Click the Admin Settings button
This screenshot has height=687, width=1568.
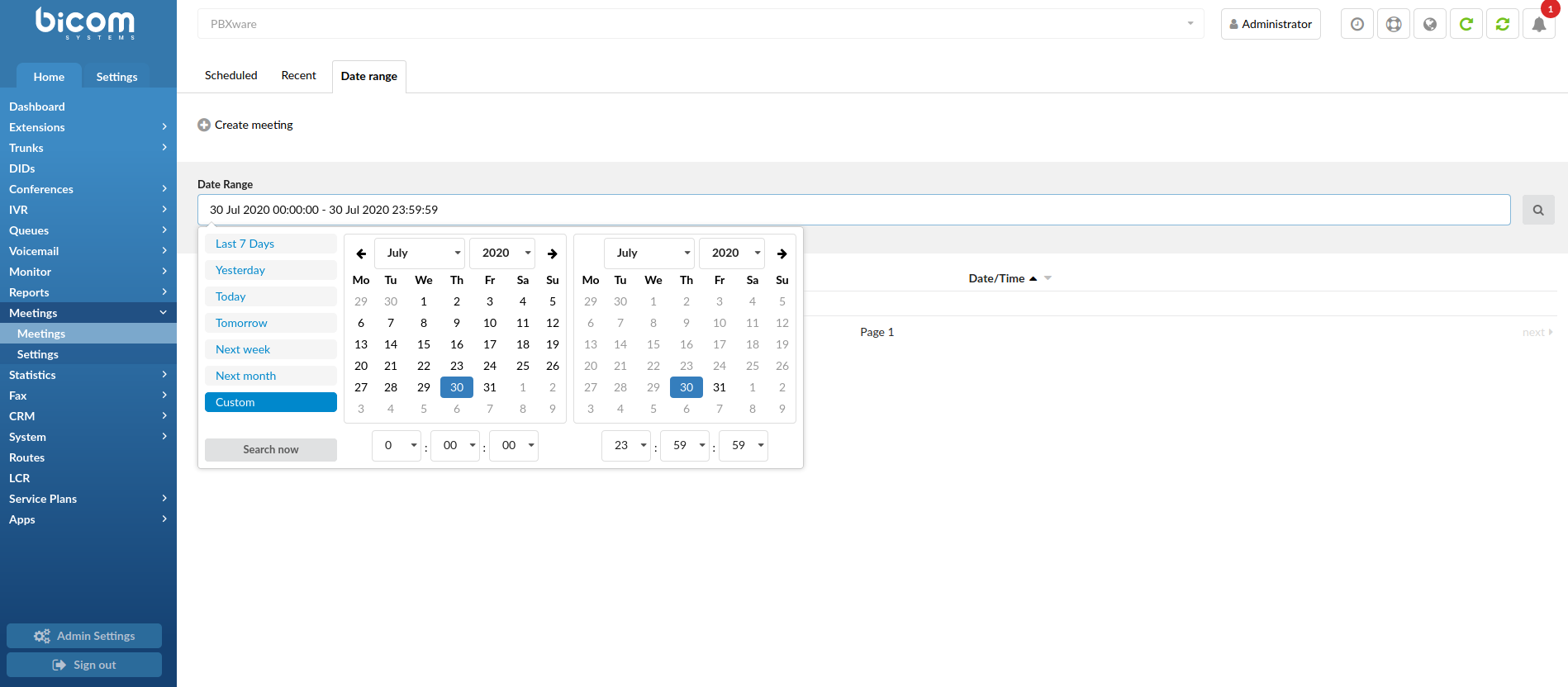[x=84, y=636]
